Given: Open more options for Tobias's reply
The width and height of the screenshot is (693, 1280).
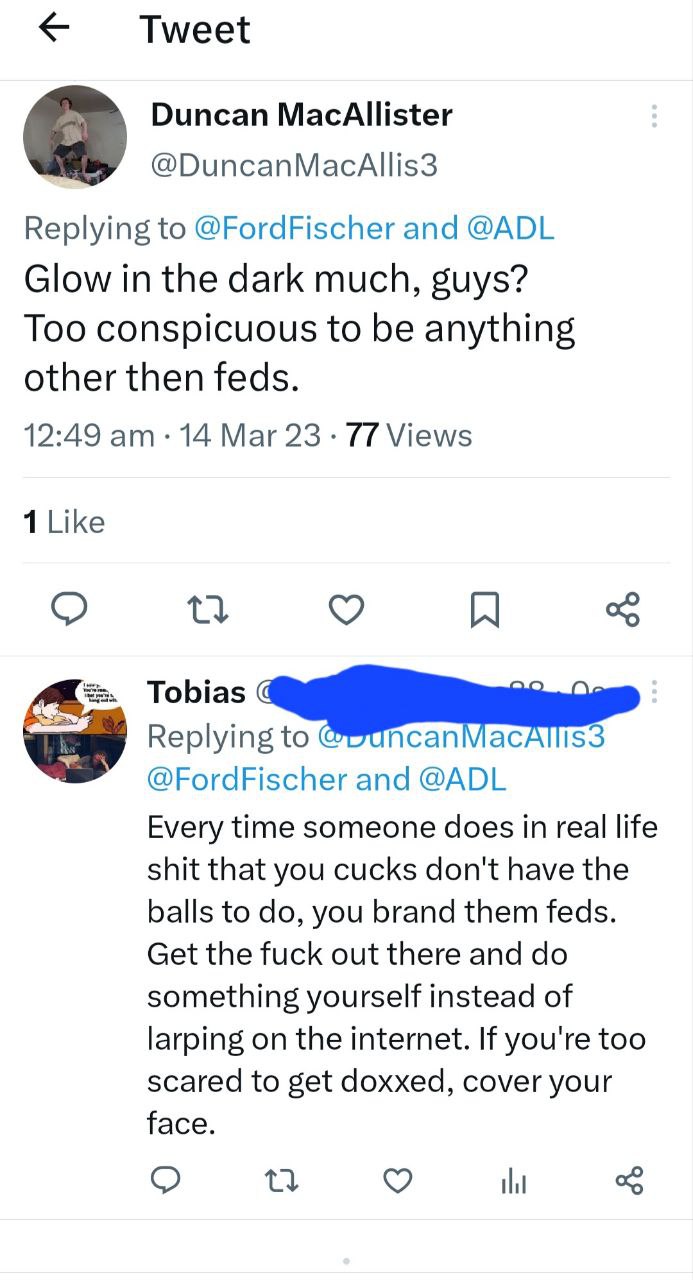Looking at the screenshot, I should point(654,692).
